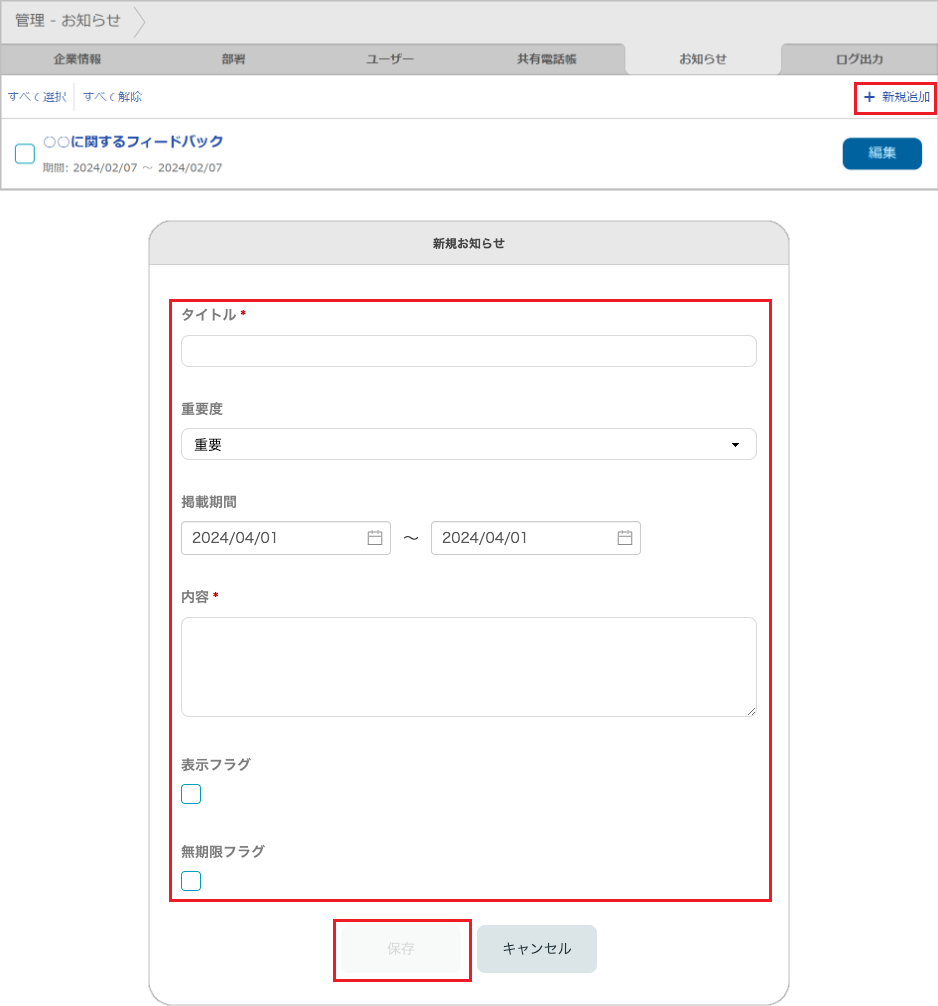Image resolution: width=938 pixels, height=1006 pixels.
Task: Expand the end date field 2024/04/01
Action: [520, 538]
